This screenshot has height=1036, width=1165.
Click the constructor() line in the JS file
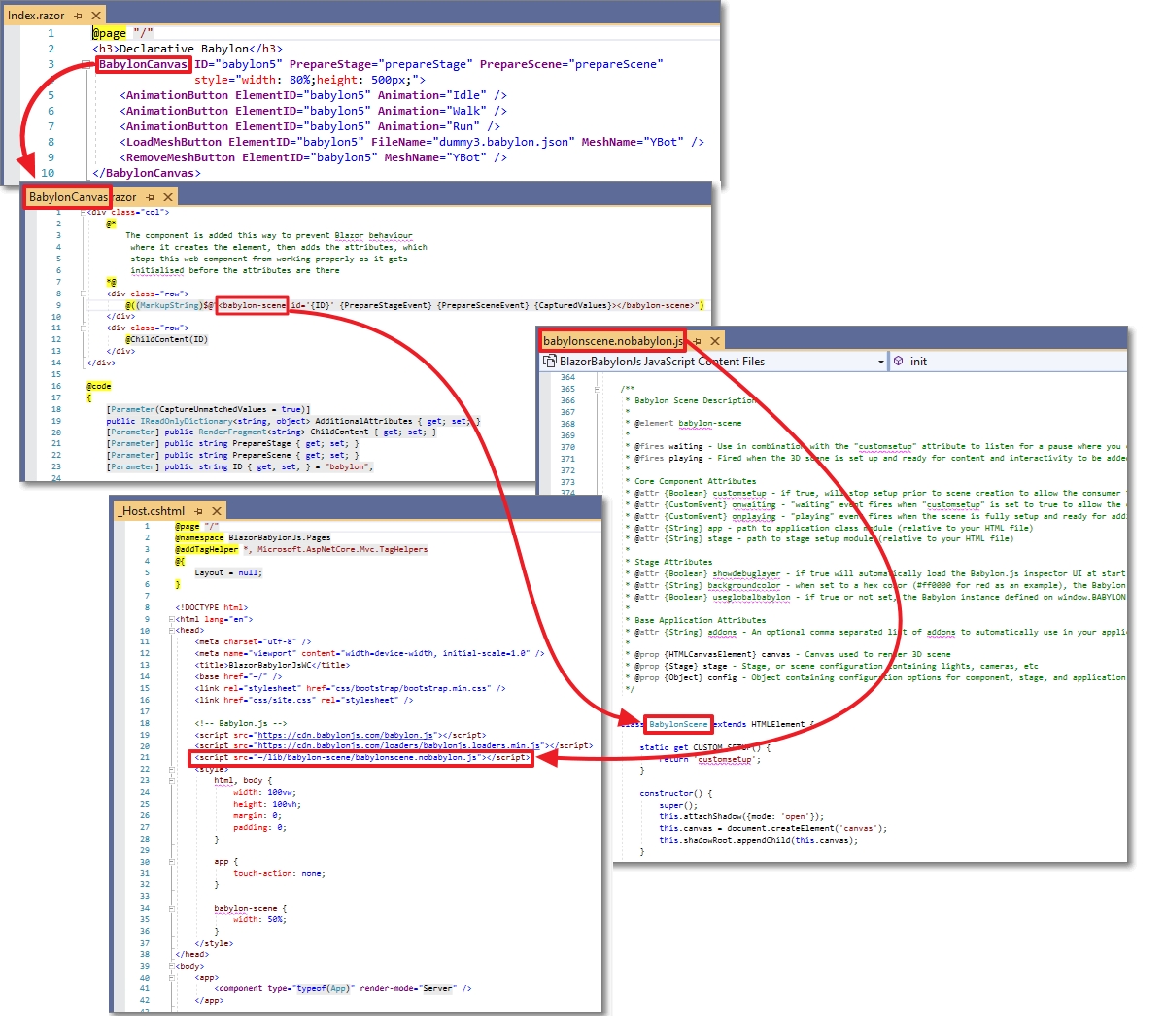pos(676,794)
